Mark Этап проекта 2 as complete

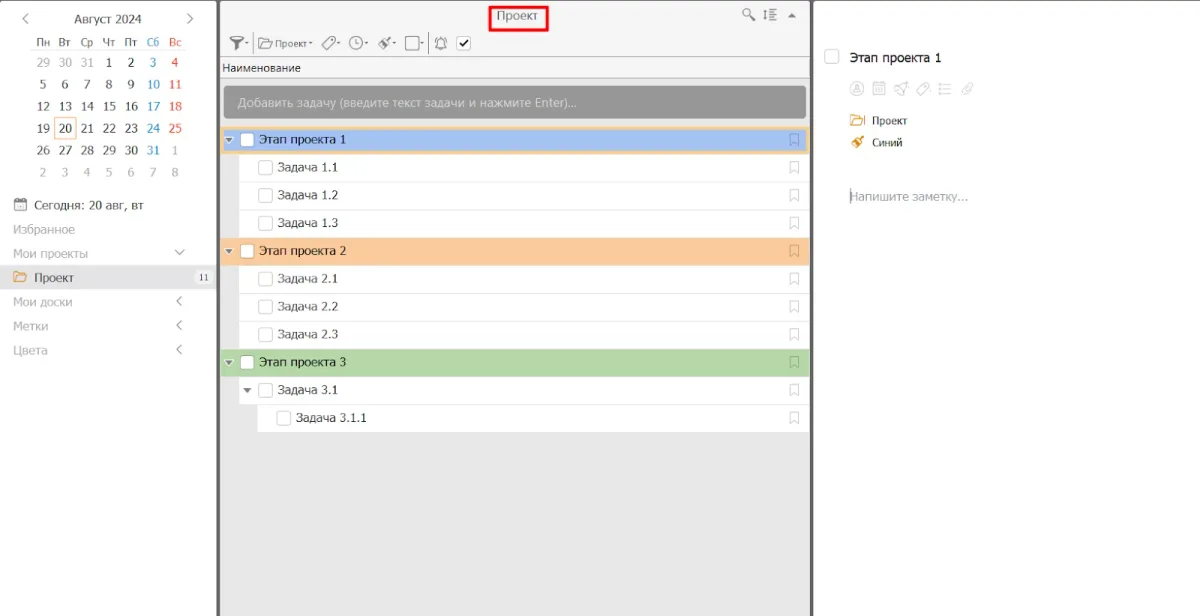[x=247, y=251]
